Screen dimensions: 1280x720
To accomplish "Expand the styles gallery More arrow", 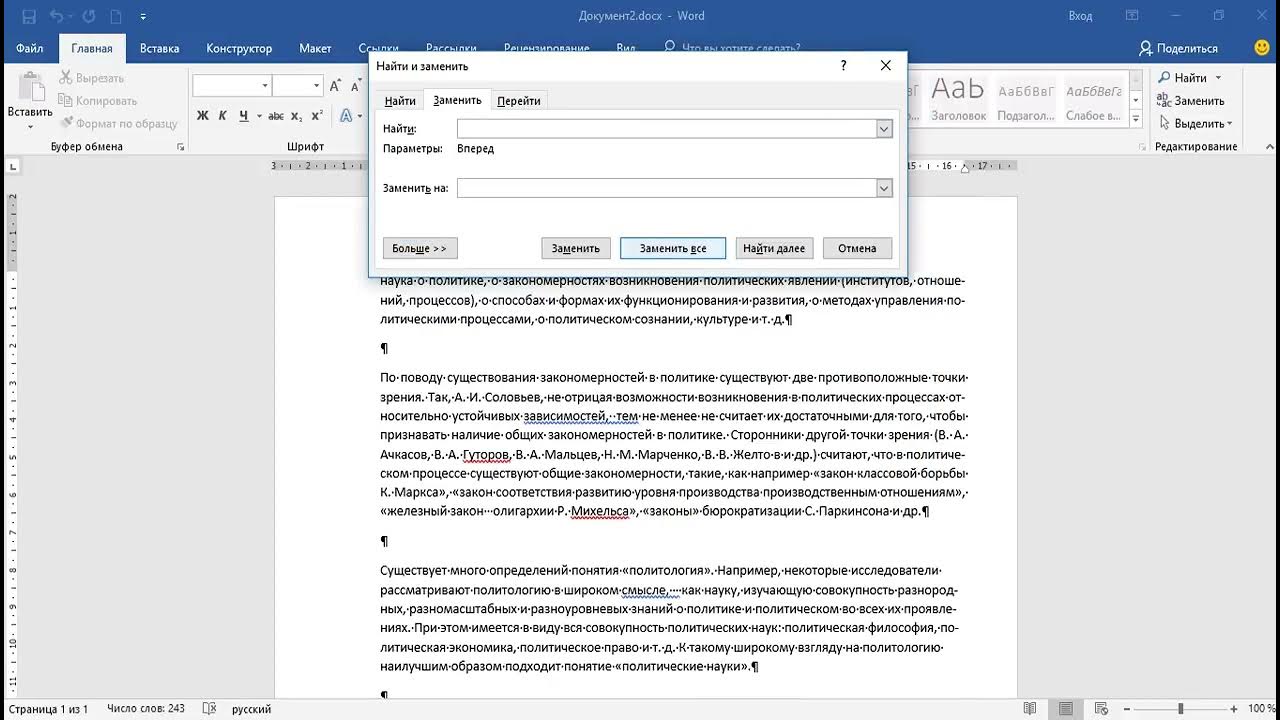I will (x=1136, y=118).
